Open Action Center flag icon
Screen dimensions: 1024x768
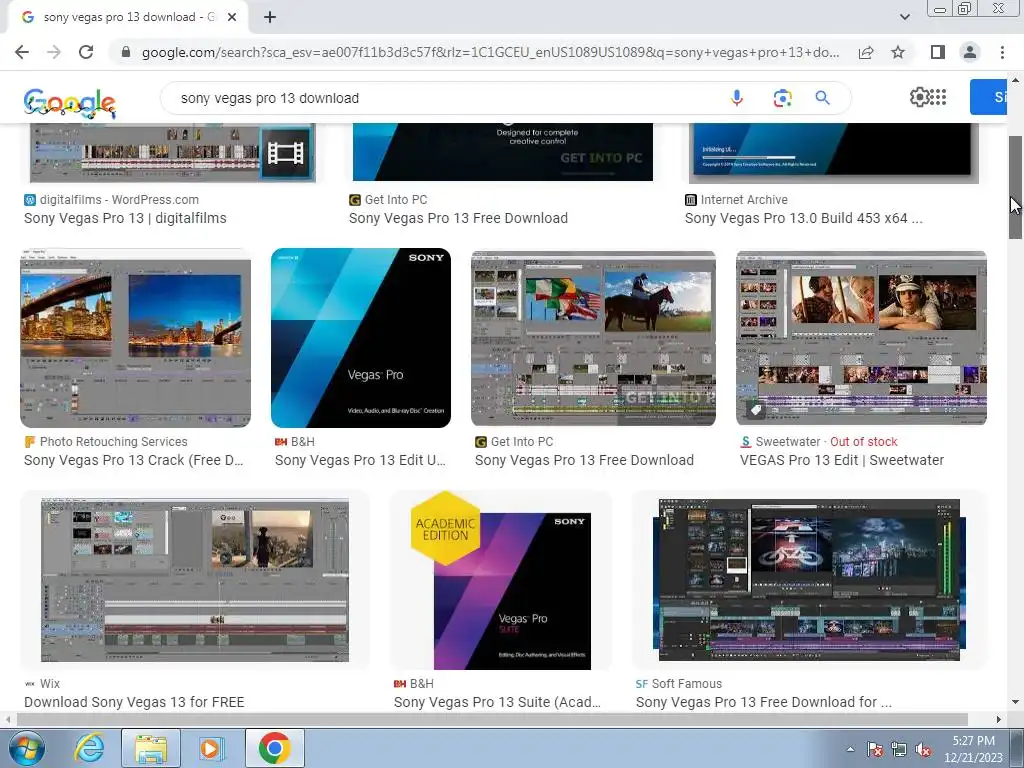[x=875, y=749]
